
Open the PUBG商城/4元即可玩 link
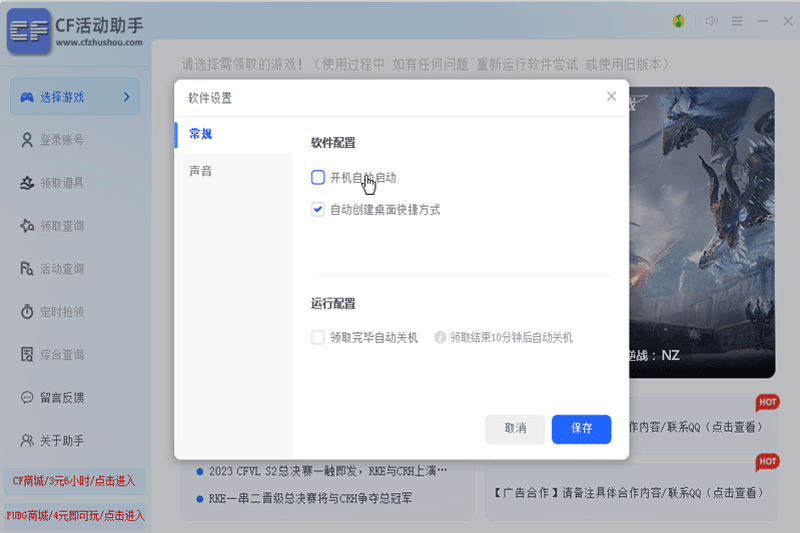74,516
